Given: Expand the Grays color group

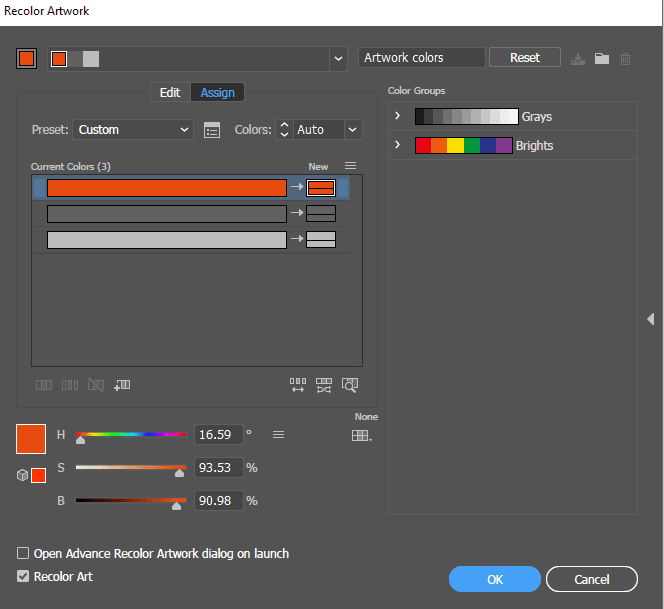Looking at the screenshot, I should (397, 116).
